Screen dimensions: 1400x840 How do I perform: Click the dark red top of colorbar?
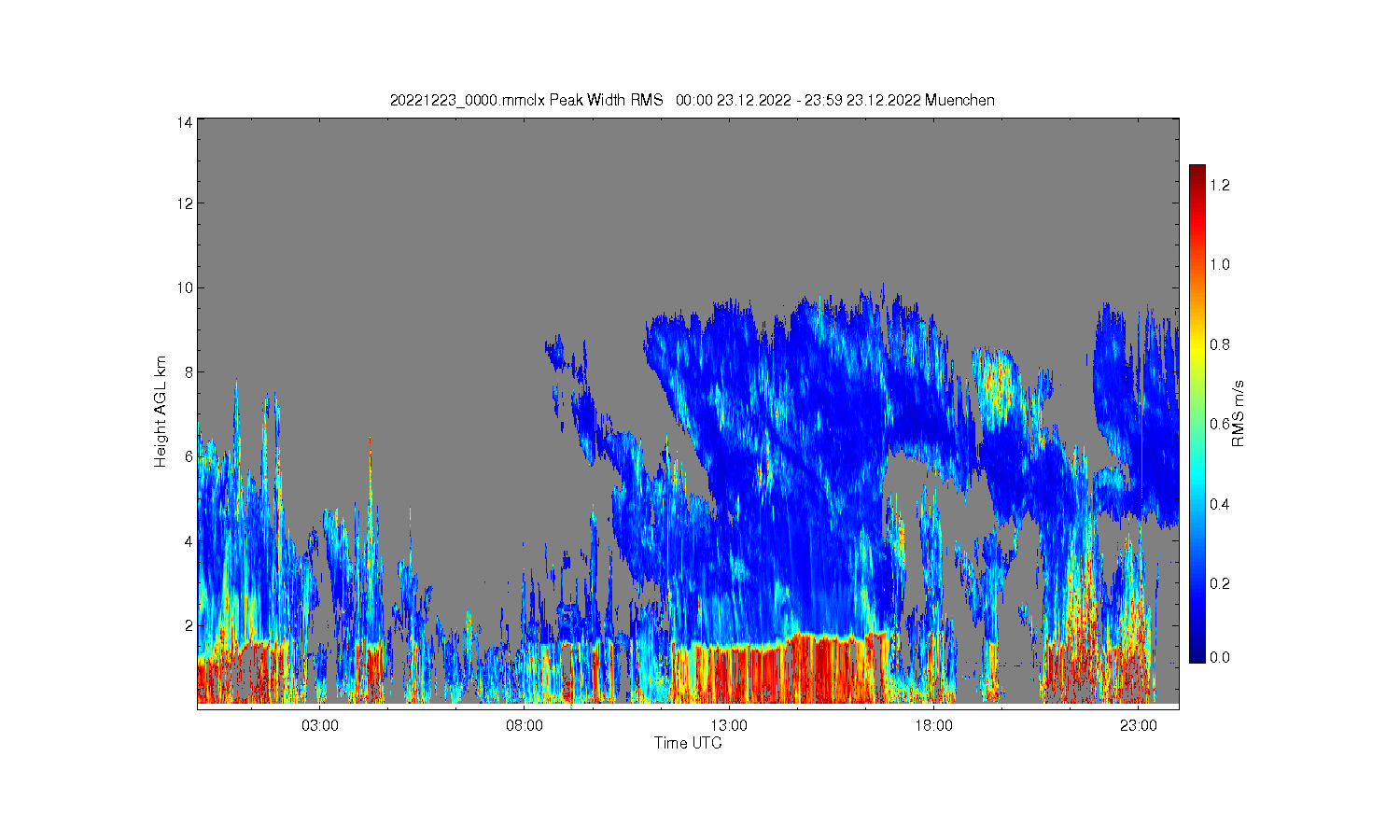(1197, 171)
